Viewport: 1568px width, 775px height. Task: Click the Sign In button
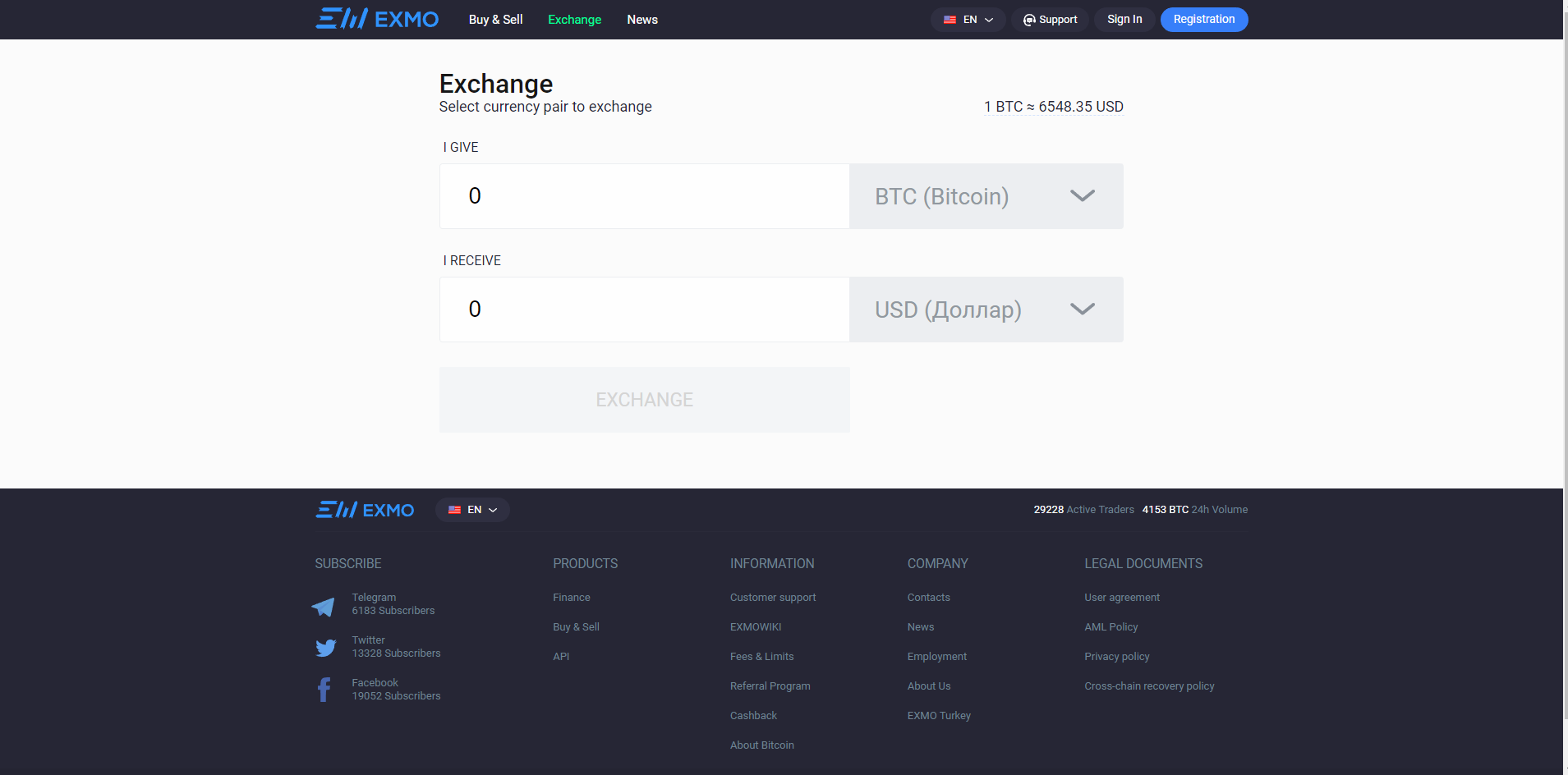pos(1124,19)
